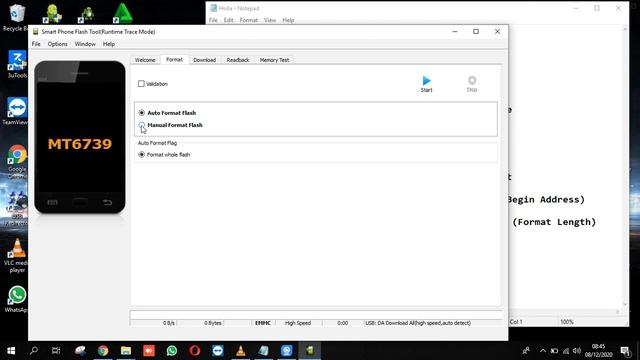Open File Explorer from the taskbar
This screenshot has height=360, width=640.
(x=126, y=351)
